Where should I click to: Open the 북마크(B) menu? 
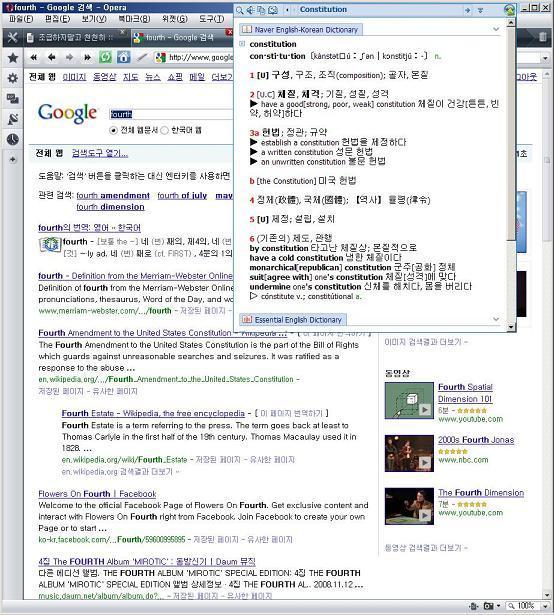pyautogui.click(x=134, y=18)
